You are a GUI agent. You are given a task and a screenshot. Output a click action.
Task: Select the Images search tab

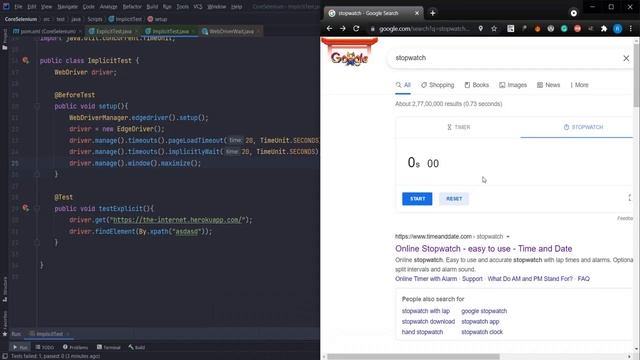tap(513, 85)
